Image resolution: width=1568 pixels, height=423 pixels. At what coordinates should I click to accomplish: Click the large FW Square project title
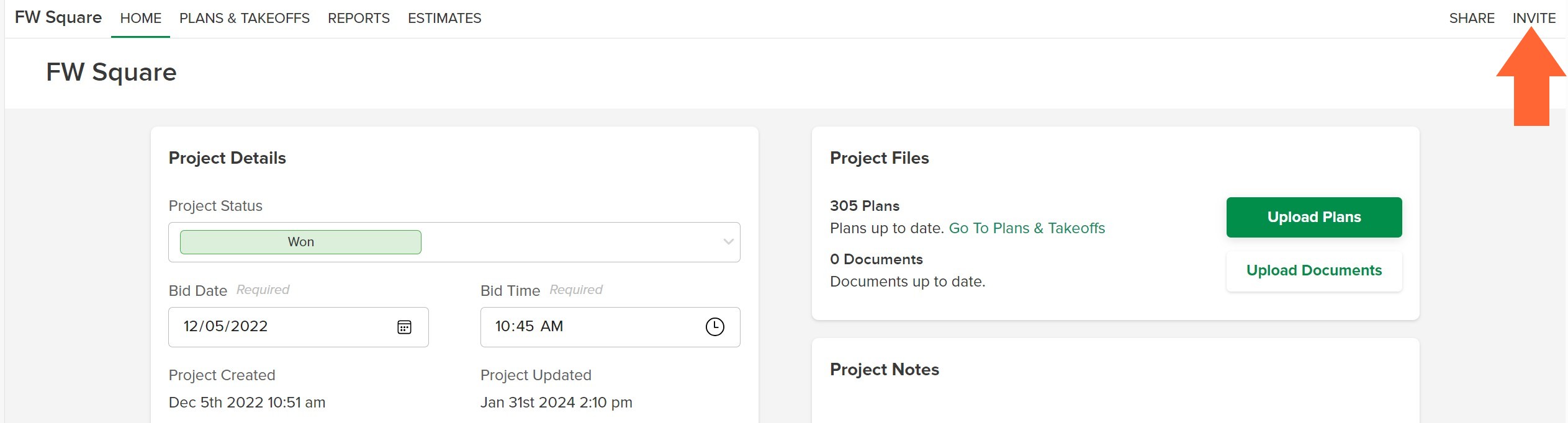click(111, 73)
